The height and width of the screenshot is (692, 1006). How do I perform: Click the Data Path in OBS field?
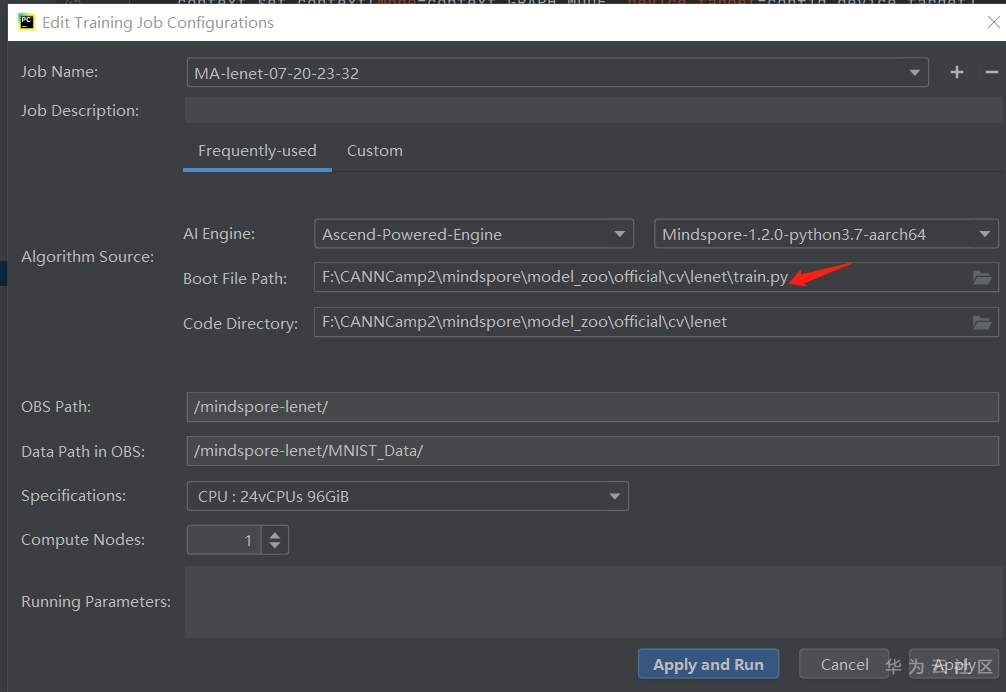[x=592, y=451]
